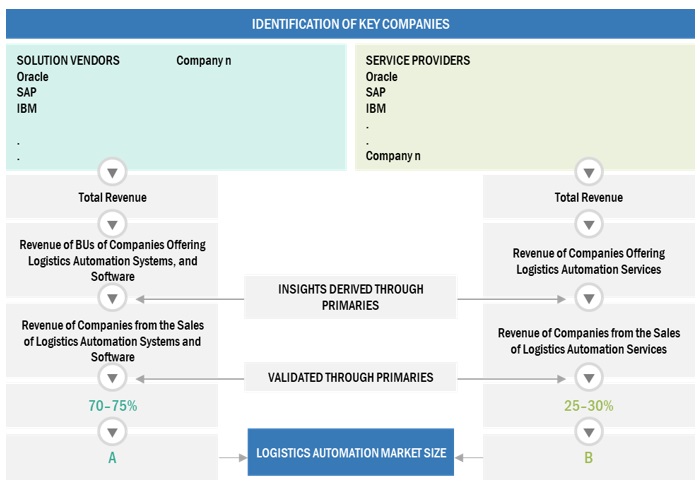Select the 25–30% percentage text
The width and height of the screenshot is (700, 486).
tap(589, 406)
